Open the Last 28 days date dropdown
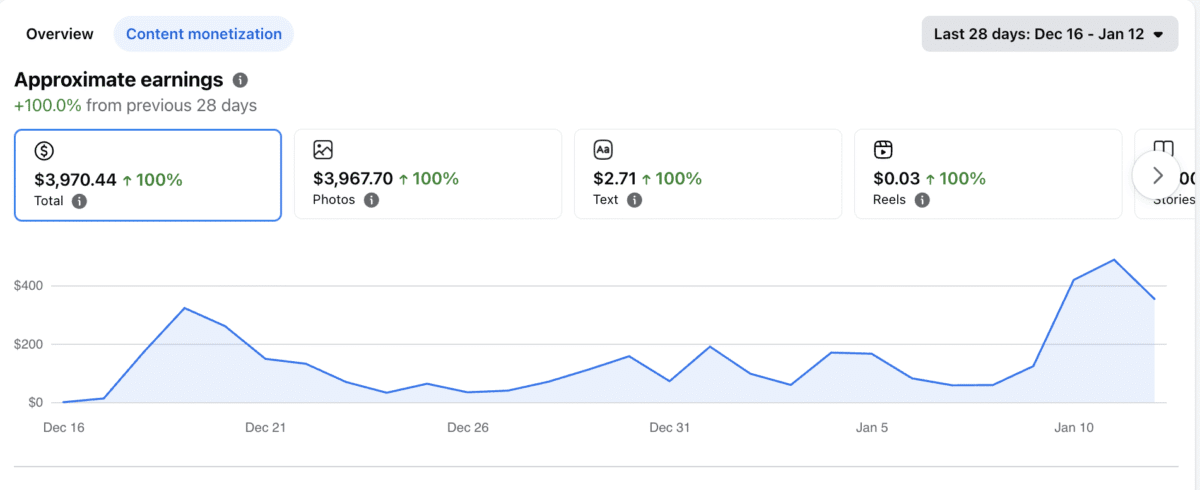The width and height of the screenshot is (1200, 490). pos(1049,34)
